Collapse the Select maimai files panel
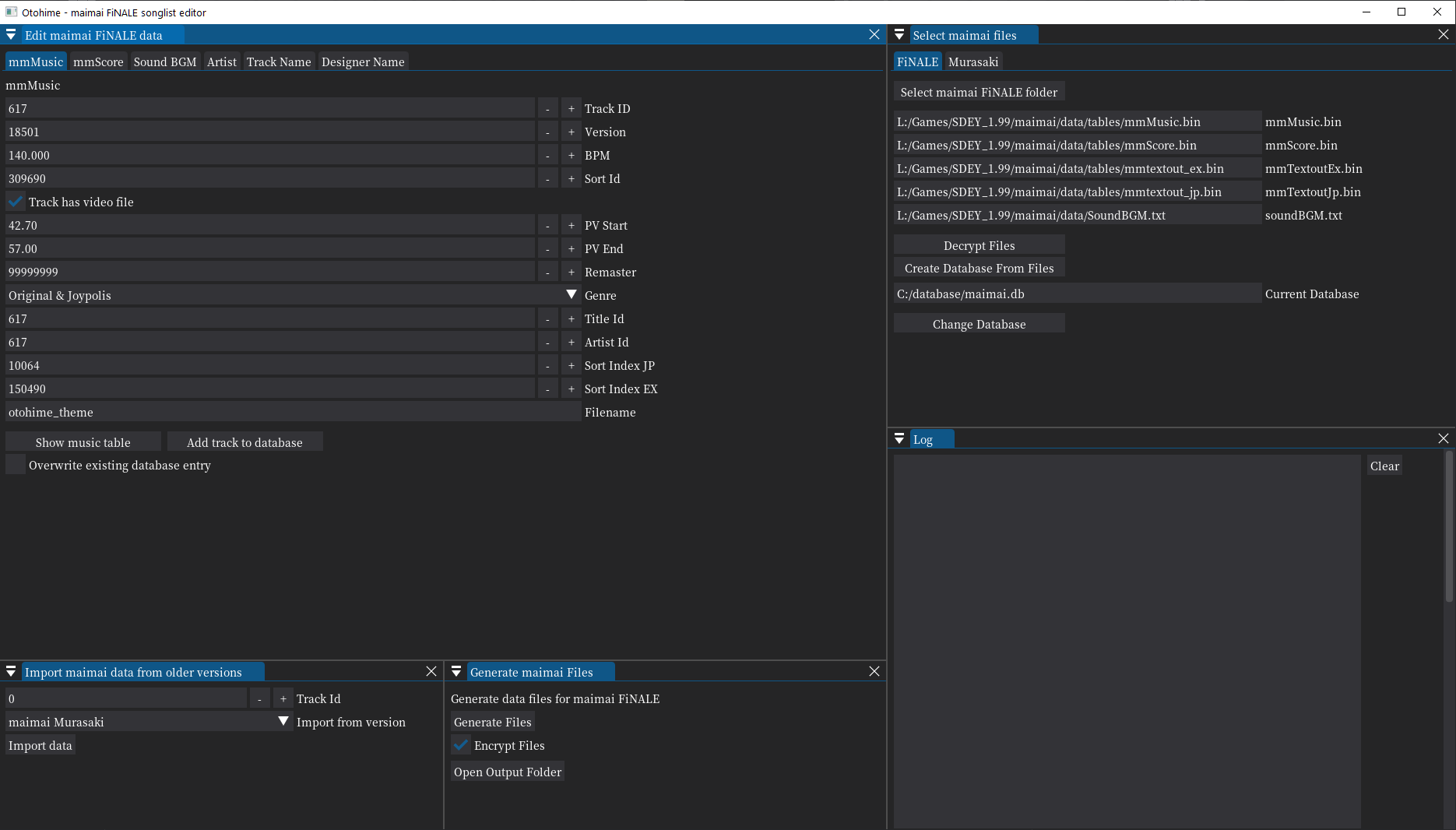Screen dimensions: 1456x830 (x=899, y=34)
